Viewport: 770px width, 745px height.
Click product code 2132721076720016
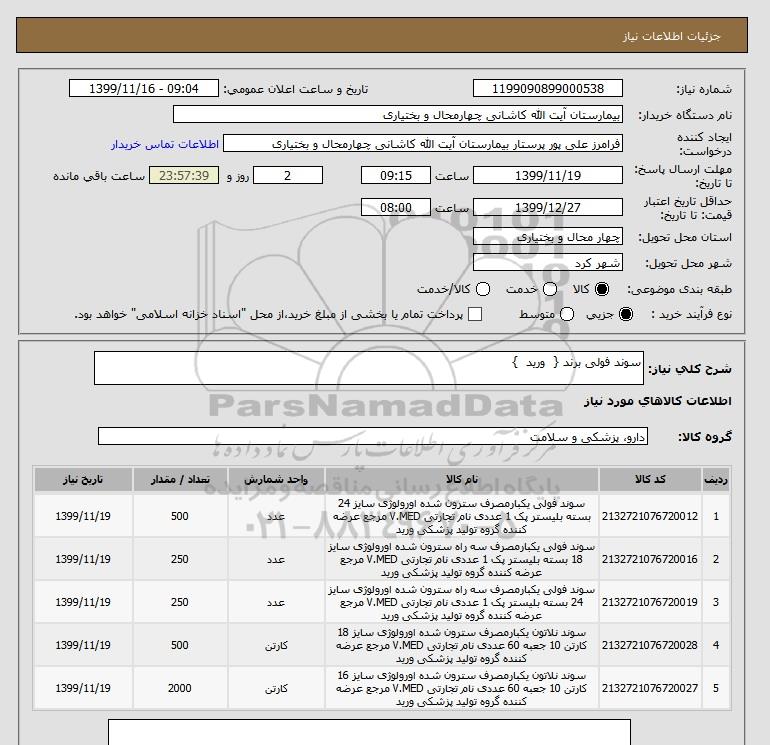(650, 559)
